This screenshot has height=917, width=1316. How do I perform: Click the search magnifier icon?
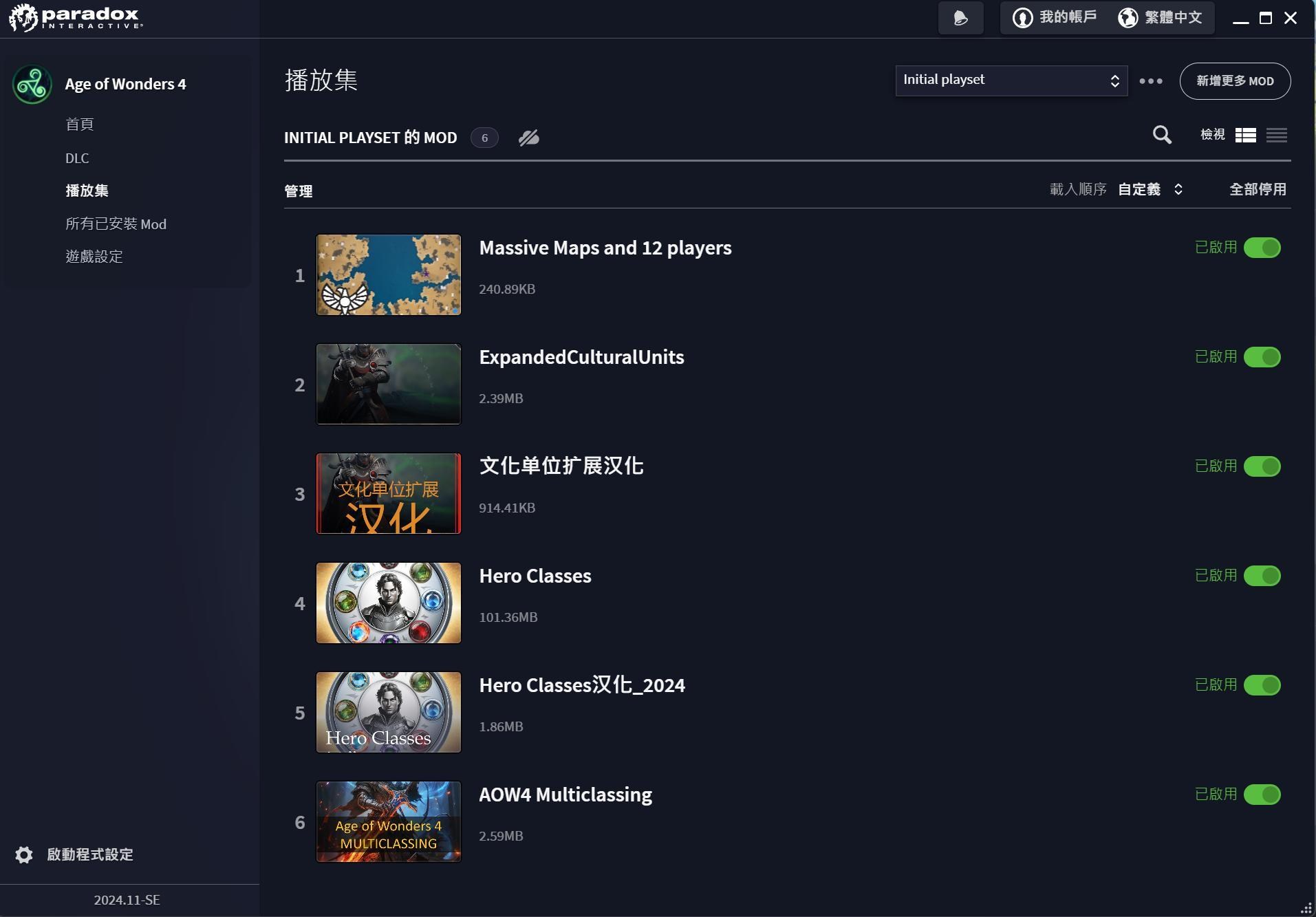[x=1162, y=135]
